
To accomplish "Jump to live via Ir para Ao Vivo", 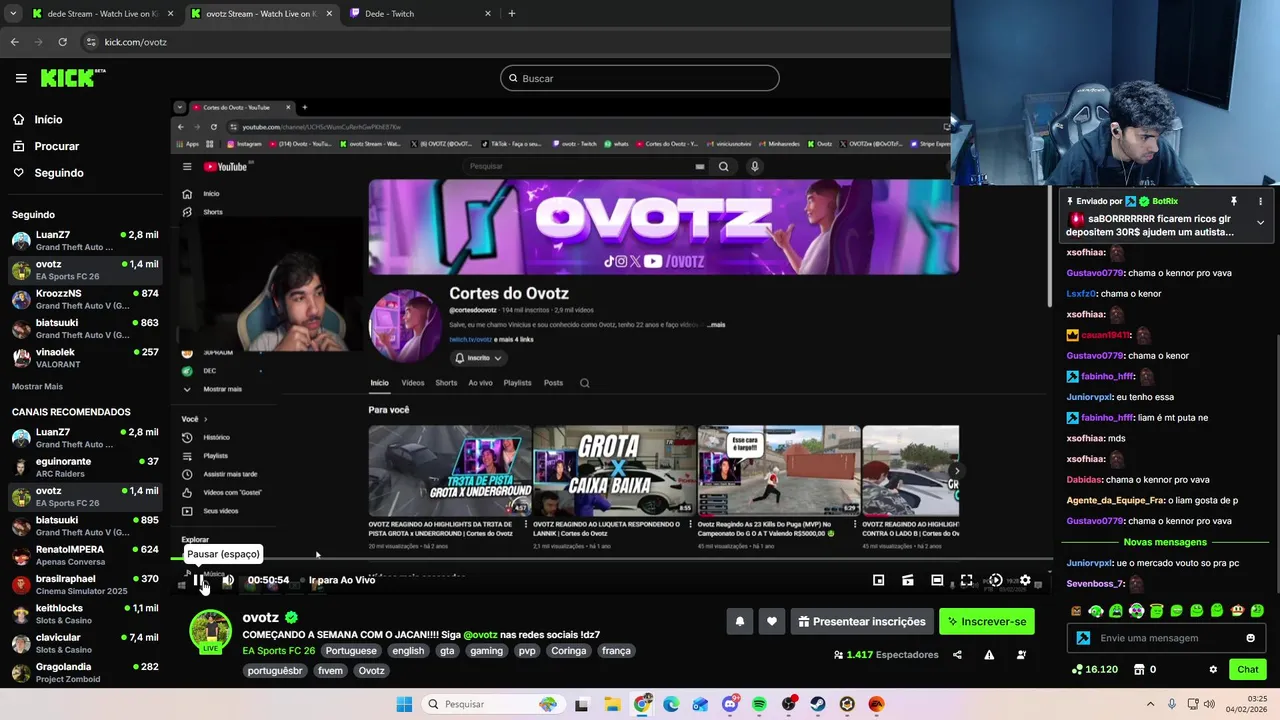I will tap(342, 580).
